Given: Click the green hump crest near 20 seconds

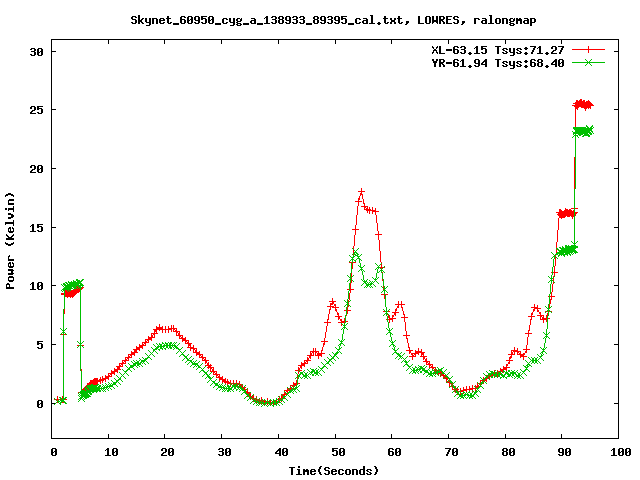Looking at the screenshot, I should (x=168, y=345).
